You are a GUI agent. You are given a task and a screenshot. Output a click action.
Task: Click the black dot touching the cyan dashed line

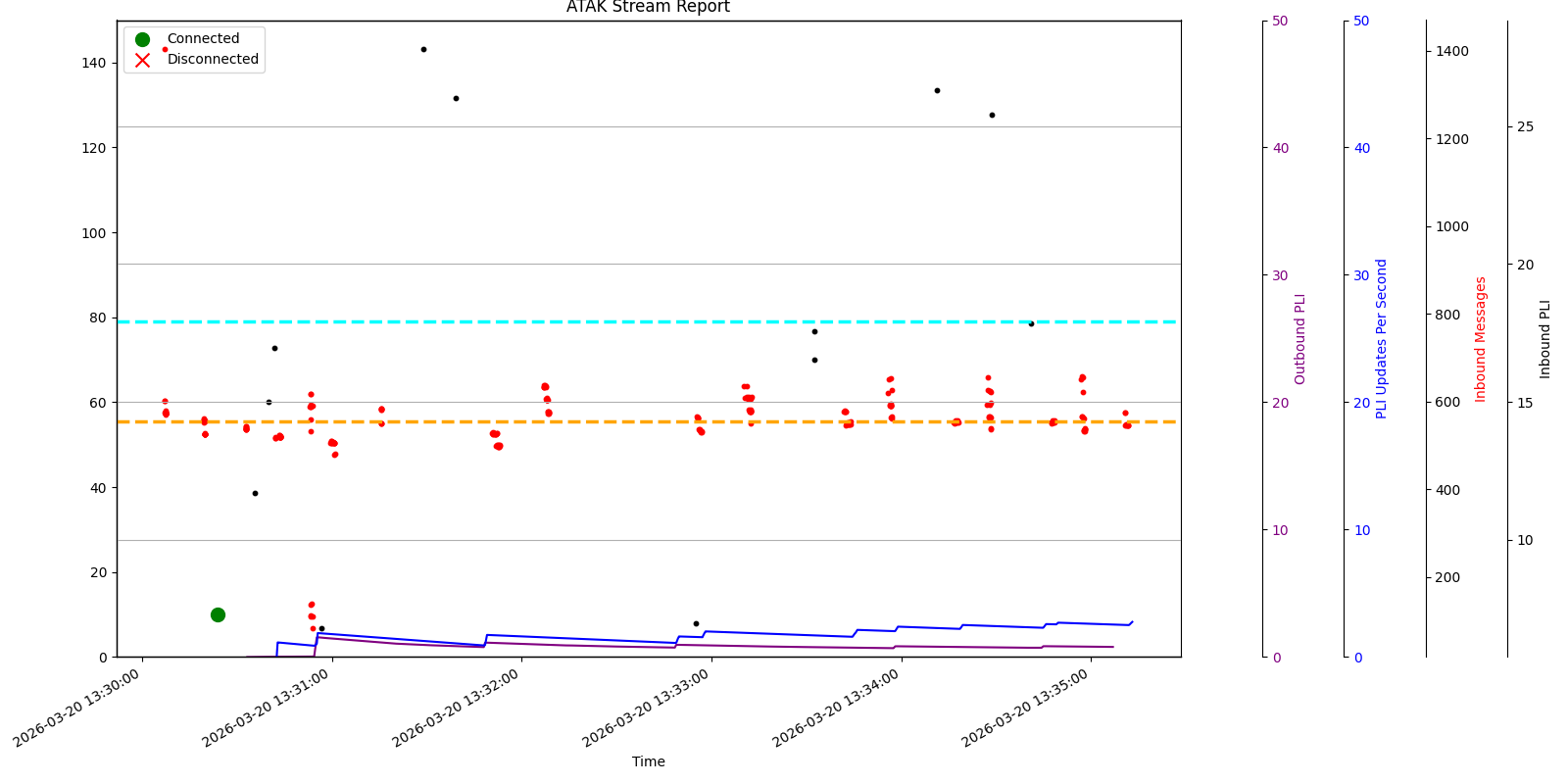tap(1031, 323)
